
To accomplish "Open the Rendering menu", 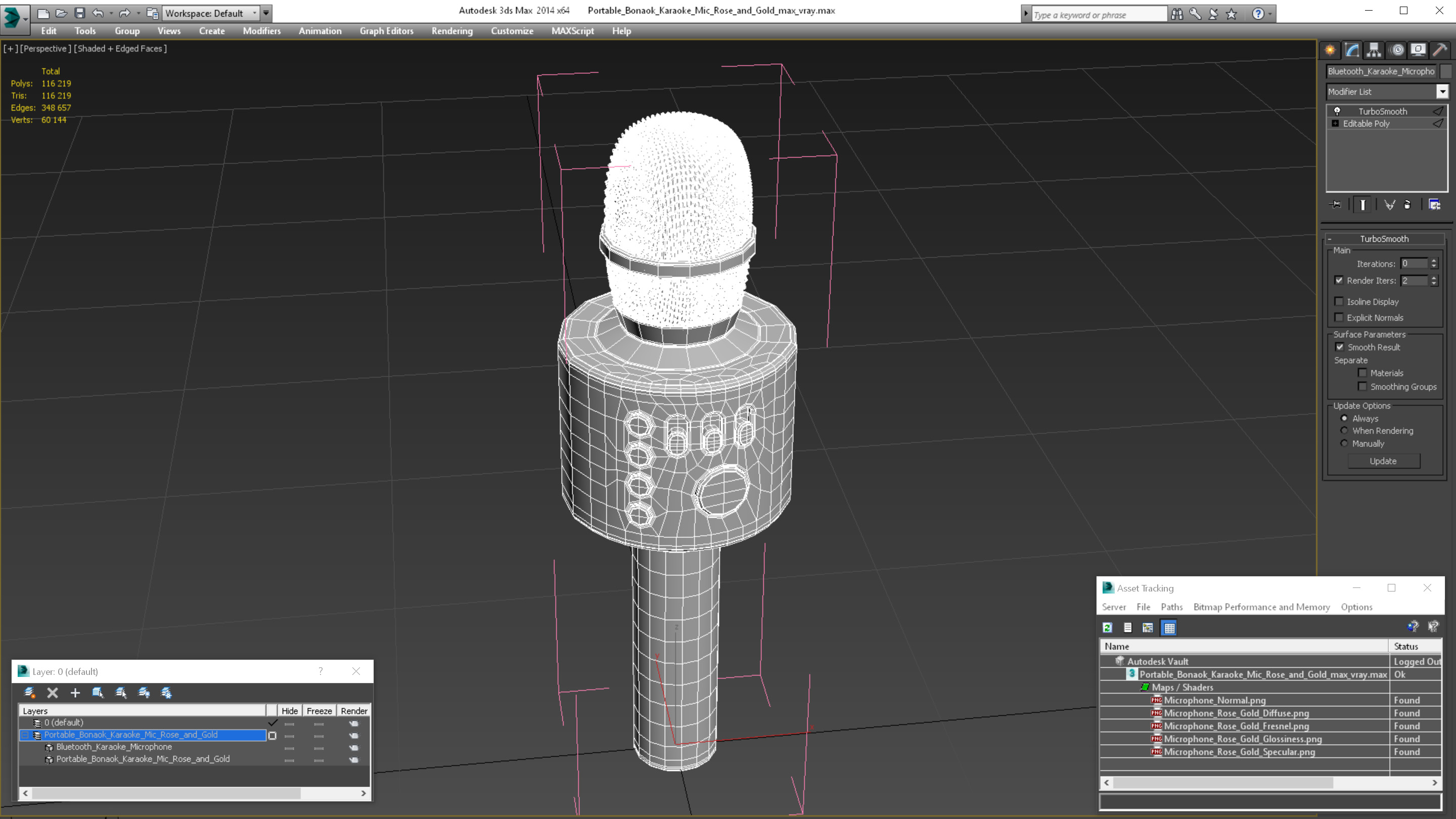I will (x=452, y=31).
